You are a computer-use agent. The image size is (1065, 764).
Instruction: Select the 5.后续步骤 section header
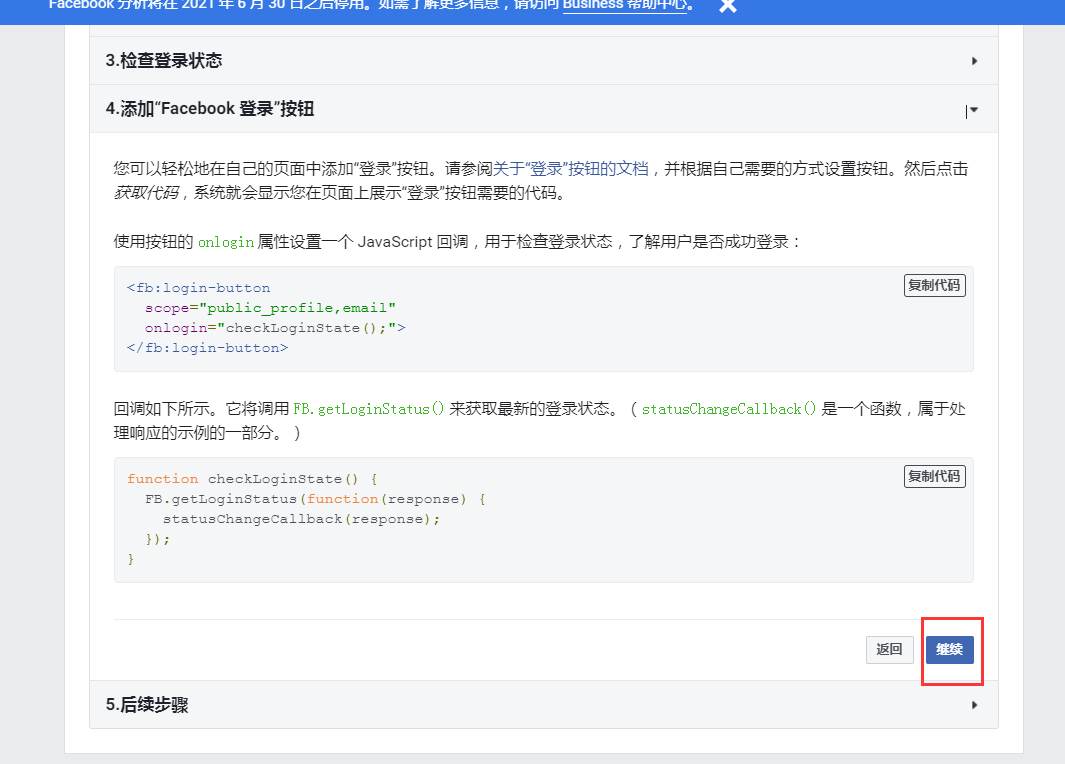click(x=543, y=705)
